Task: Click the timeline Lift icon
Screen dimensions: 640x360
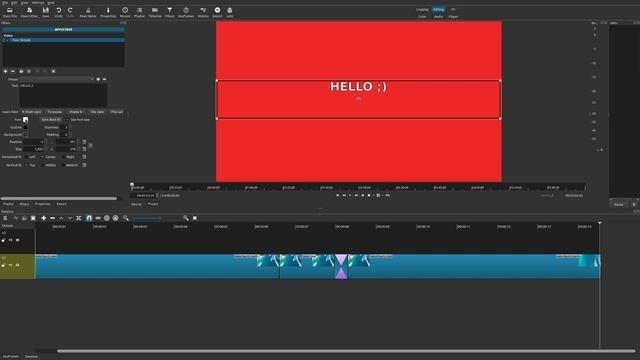Action: click(x=61, y=218)
